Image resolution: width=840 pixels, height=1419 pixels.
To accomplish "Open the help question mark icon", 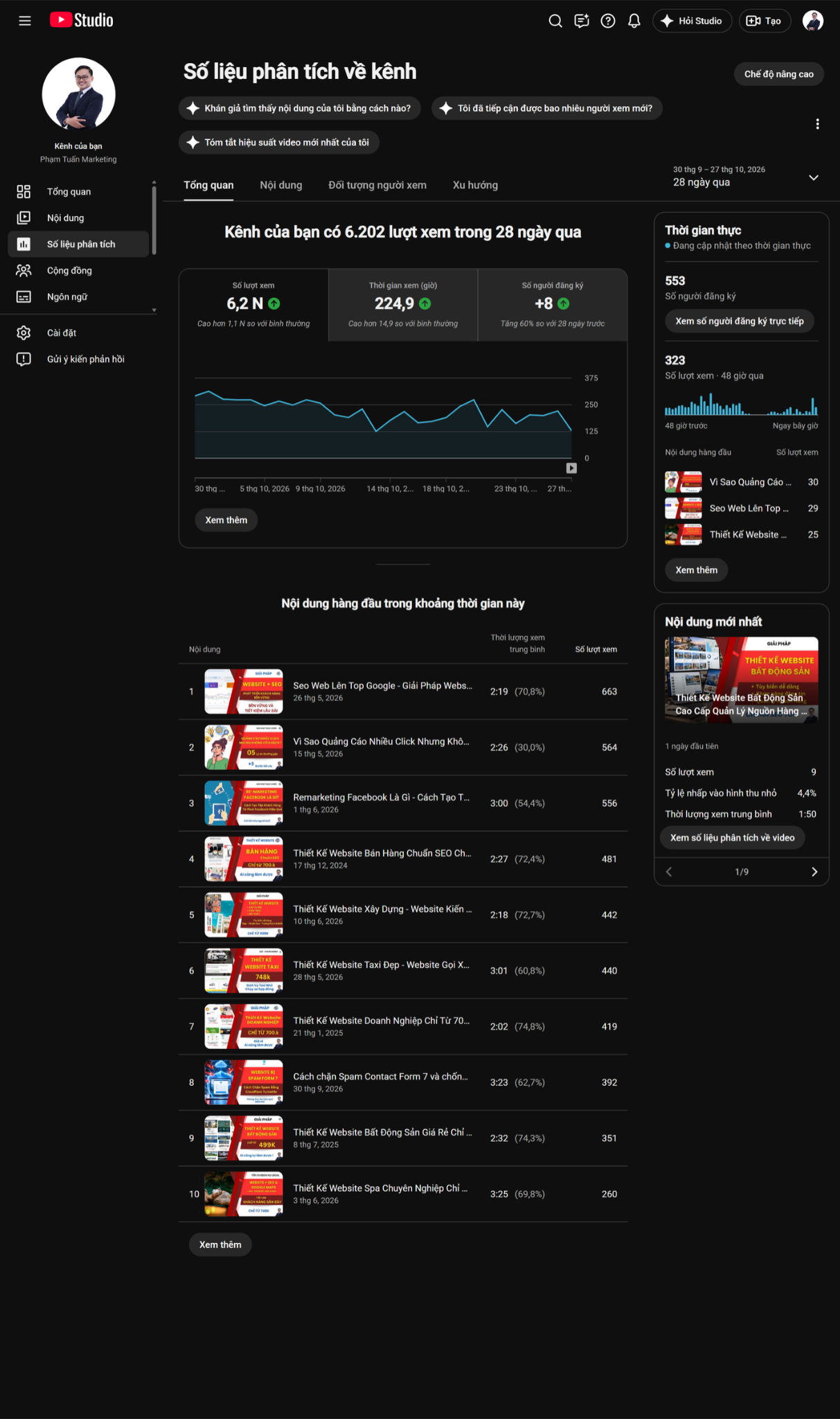I will 608,21.
